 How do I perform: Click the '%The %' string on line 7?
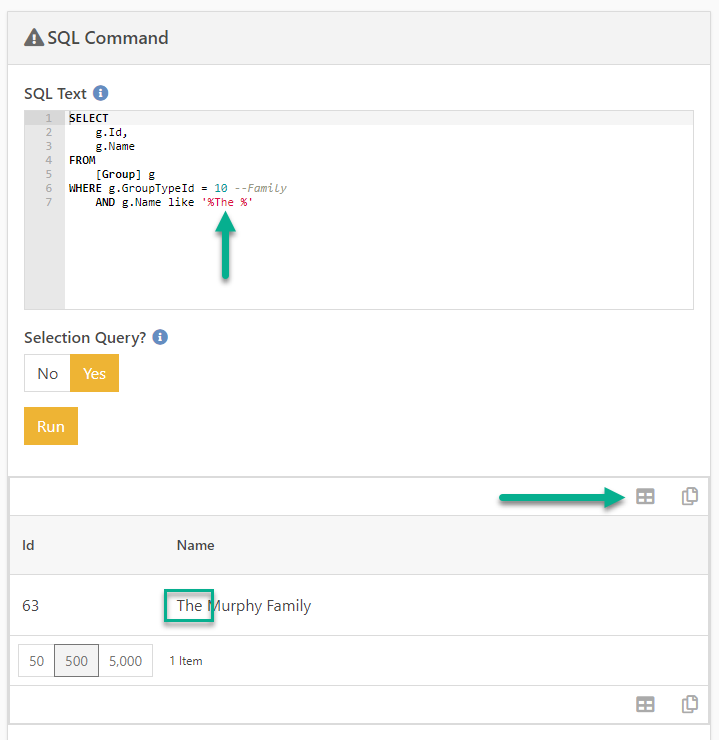(227, 202)
